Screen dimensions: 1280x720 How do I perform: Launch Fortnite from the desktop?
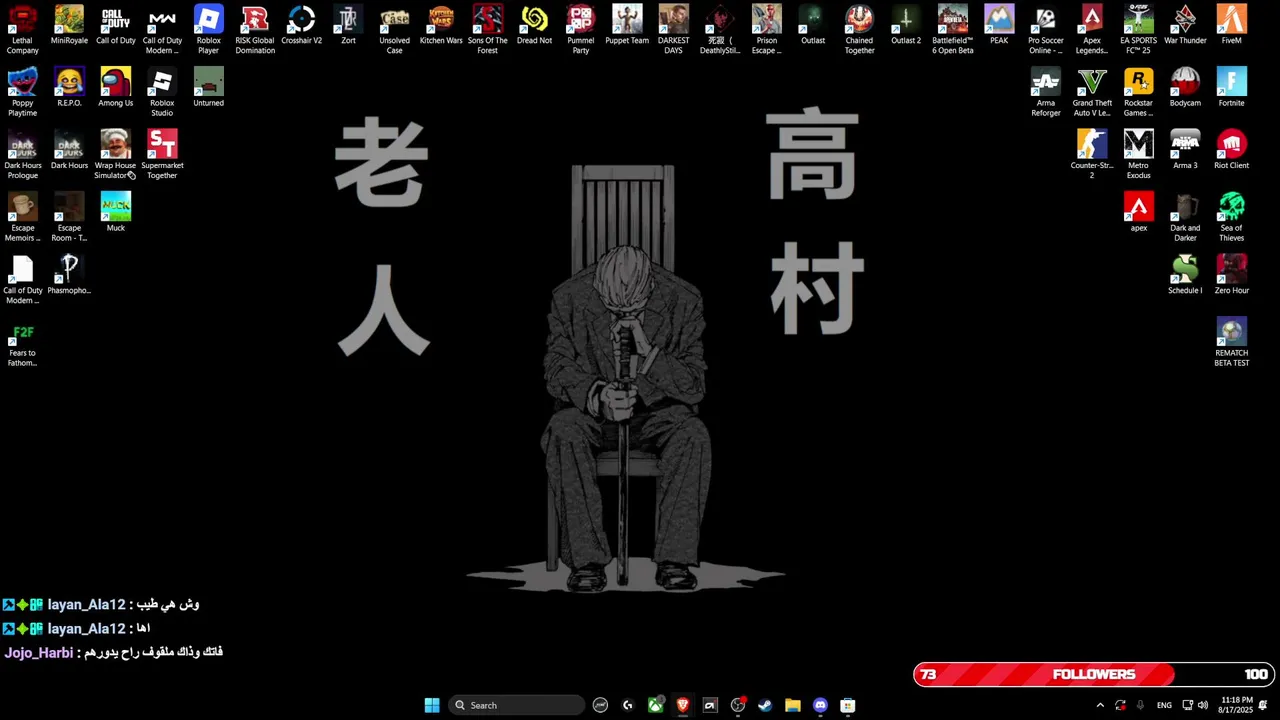coord(1231,87)
